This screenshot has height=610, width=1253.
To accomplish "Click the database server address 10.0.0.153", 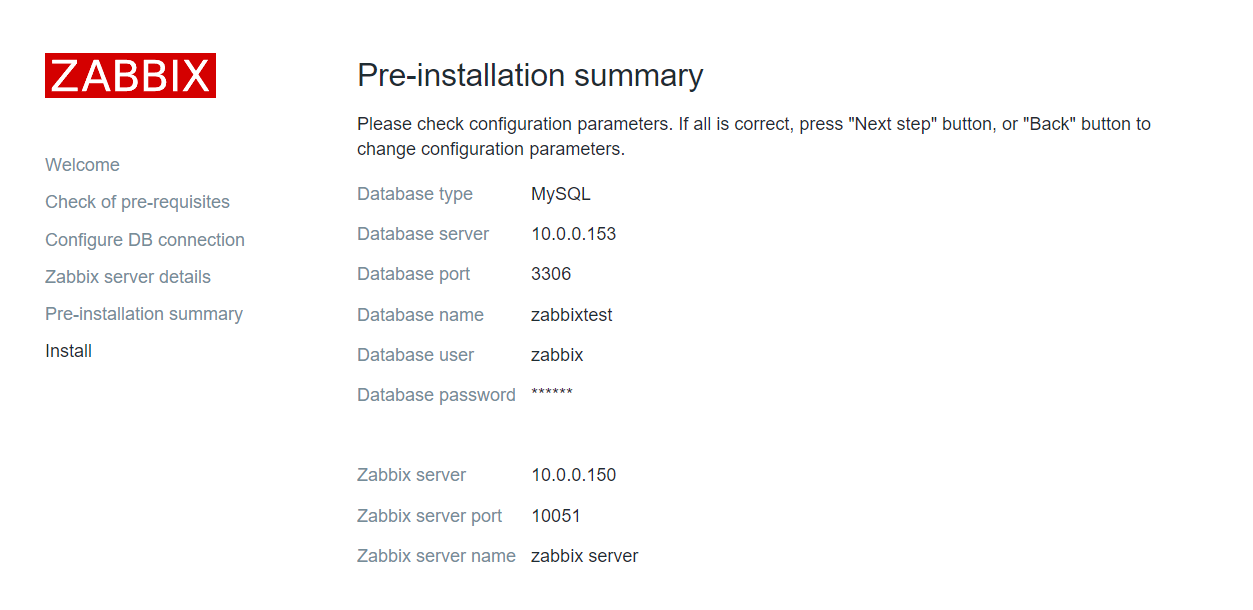I will [x=573, y=234].
